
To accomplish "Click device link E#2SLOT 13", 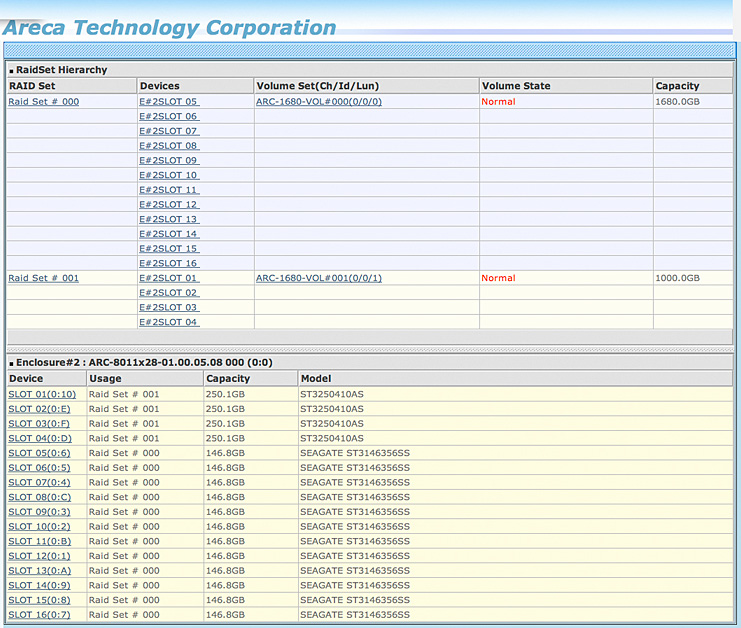I will pos(169,219).
